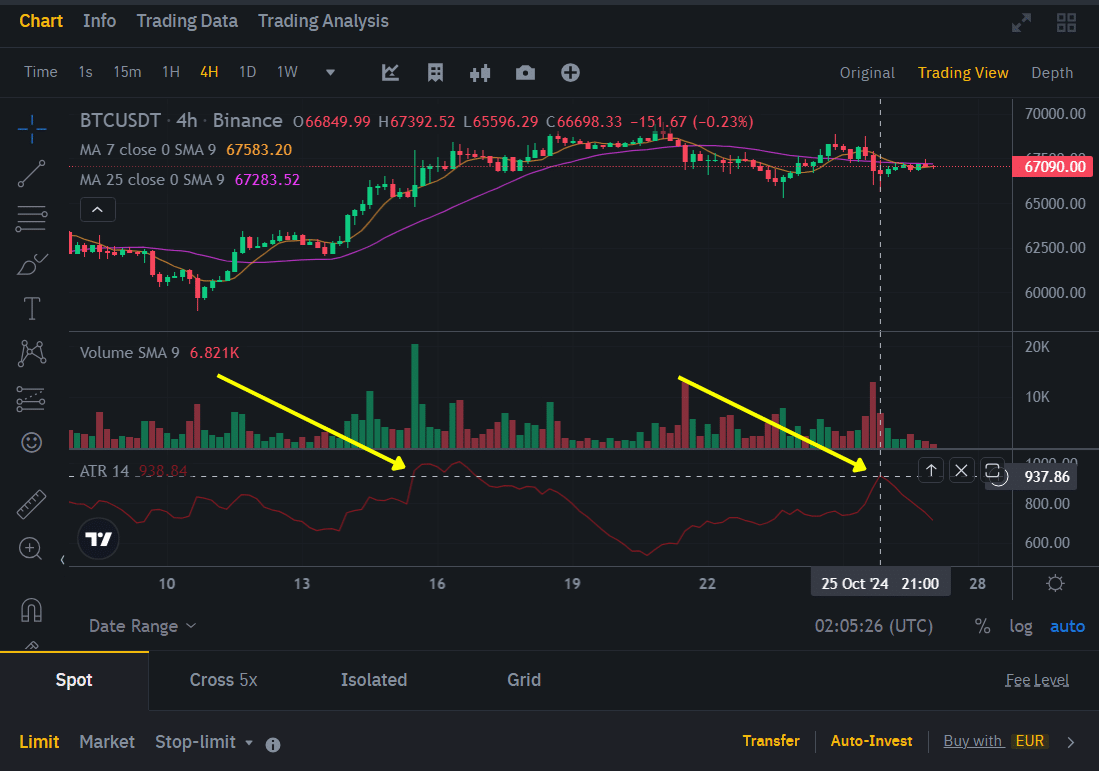Viewport: 1099px width, 771px height.
Task: Pick the brush drawing tool
Action: [31, 263]
